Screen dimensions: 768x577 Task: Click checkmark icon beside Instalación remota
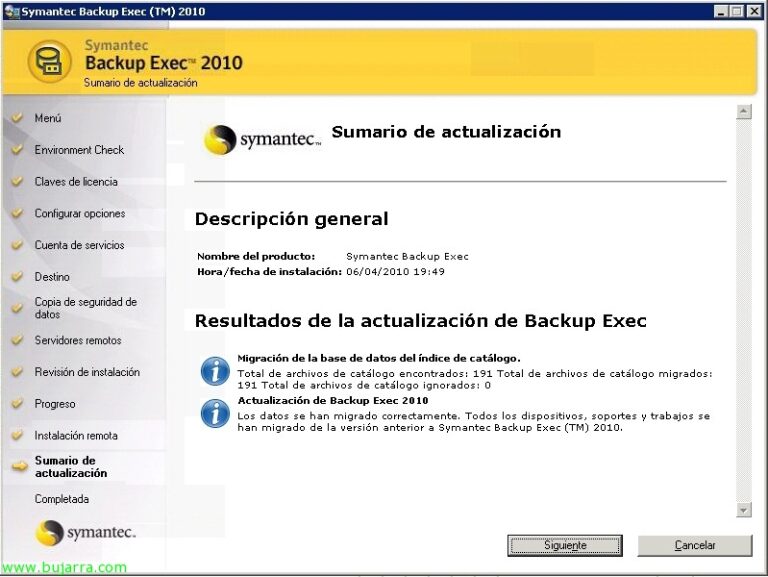coord(18,434)
